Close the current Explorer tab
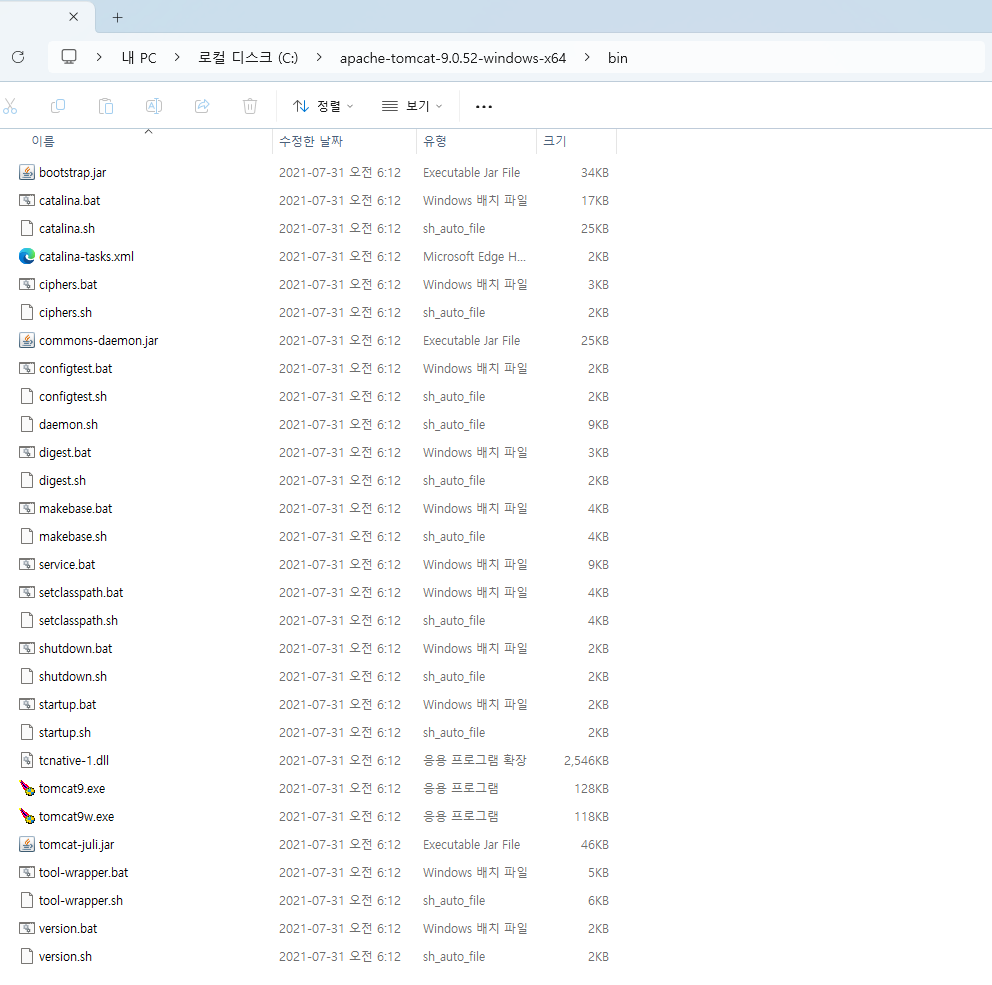The width and height of the screenshot is (992, 985). 73,17
